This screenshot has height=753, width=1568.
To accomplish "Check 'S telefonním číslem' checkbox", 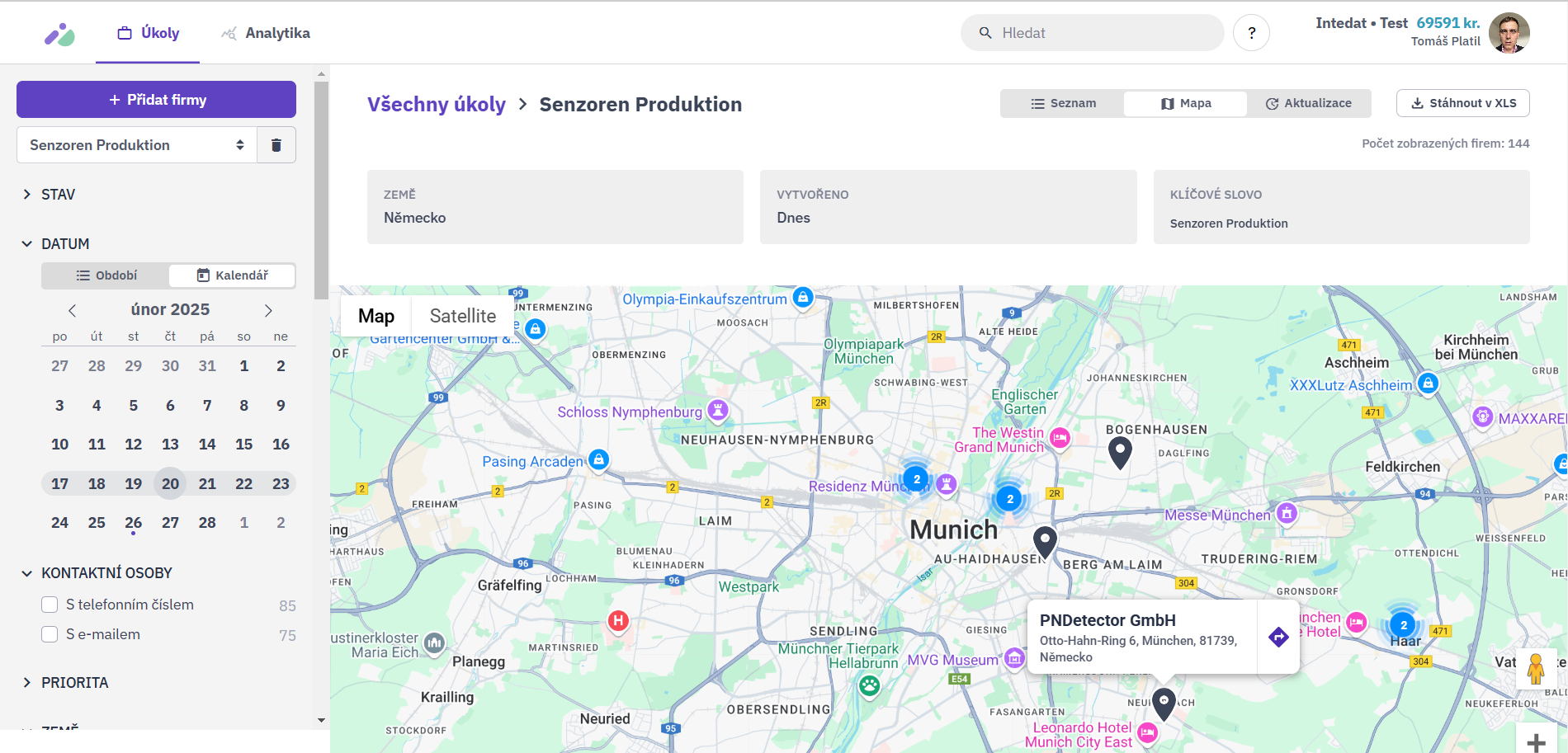I will tap(50, 605).
